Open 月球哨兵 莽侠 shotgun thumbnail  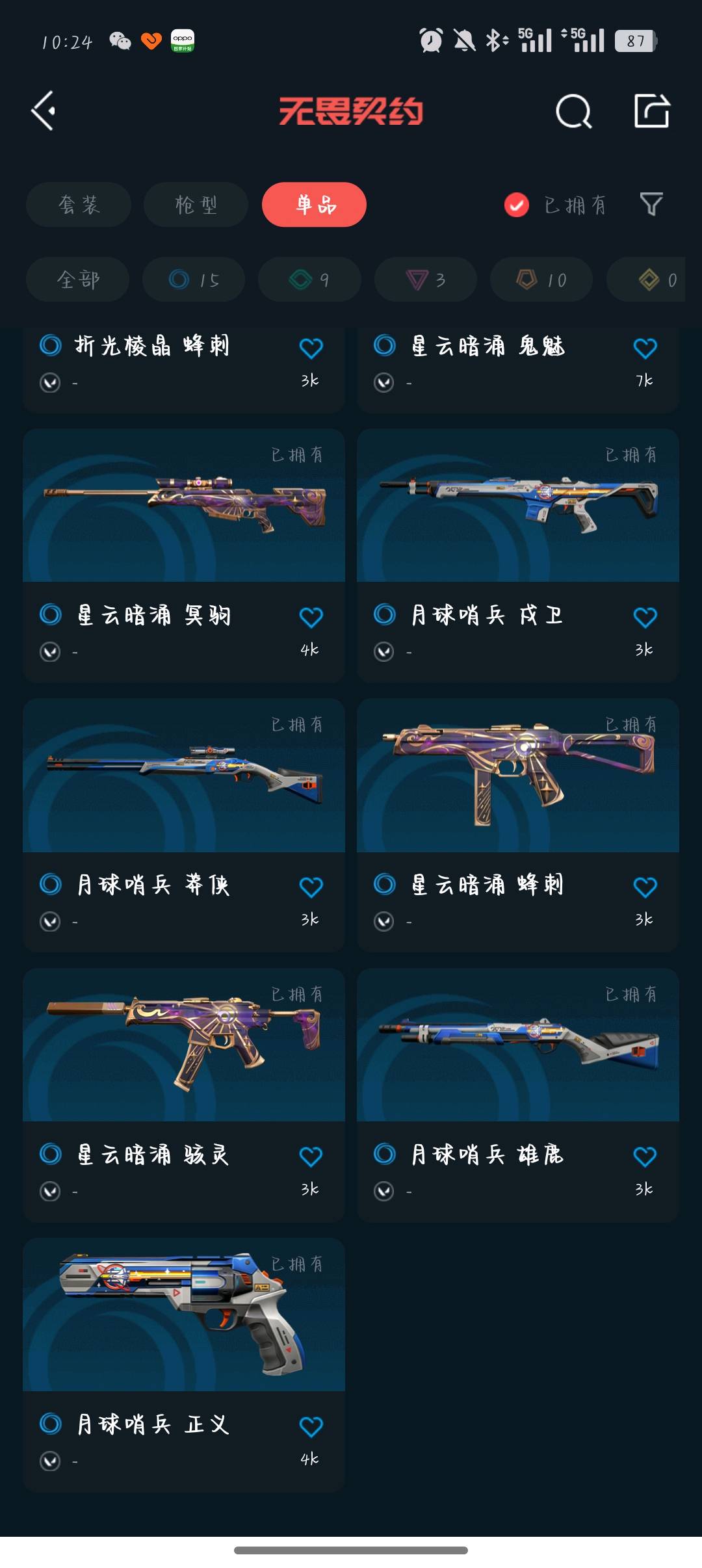[x=184, y=775]
